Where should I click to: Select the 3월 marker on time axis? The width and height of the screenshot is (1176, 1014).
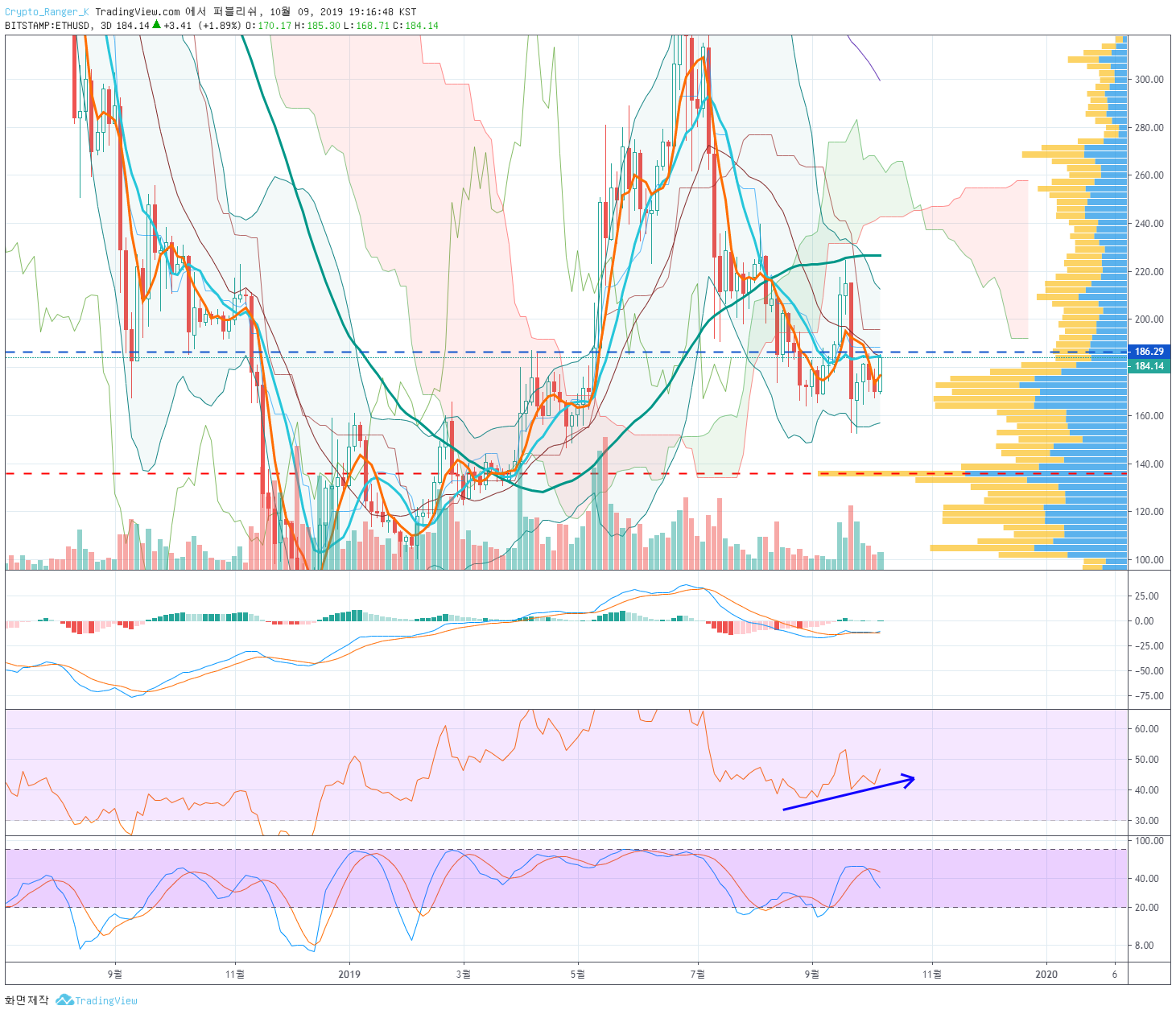[464, 975]
